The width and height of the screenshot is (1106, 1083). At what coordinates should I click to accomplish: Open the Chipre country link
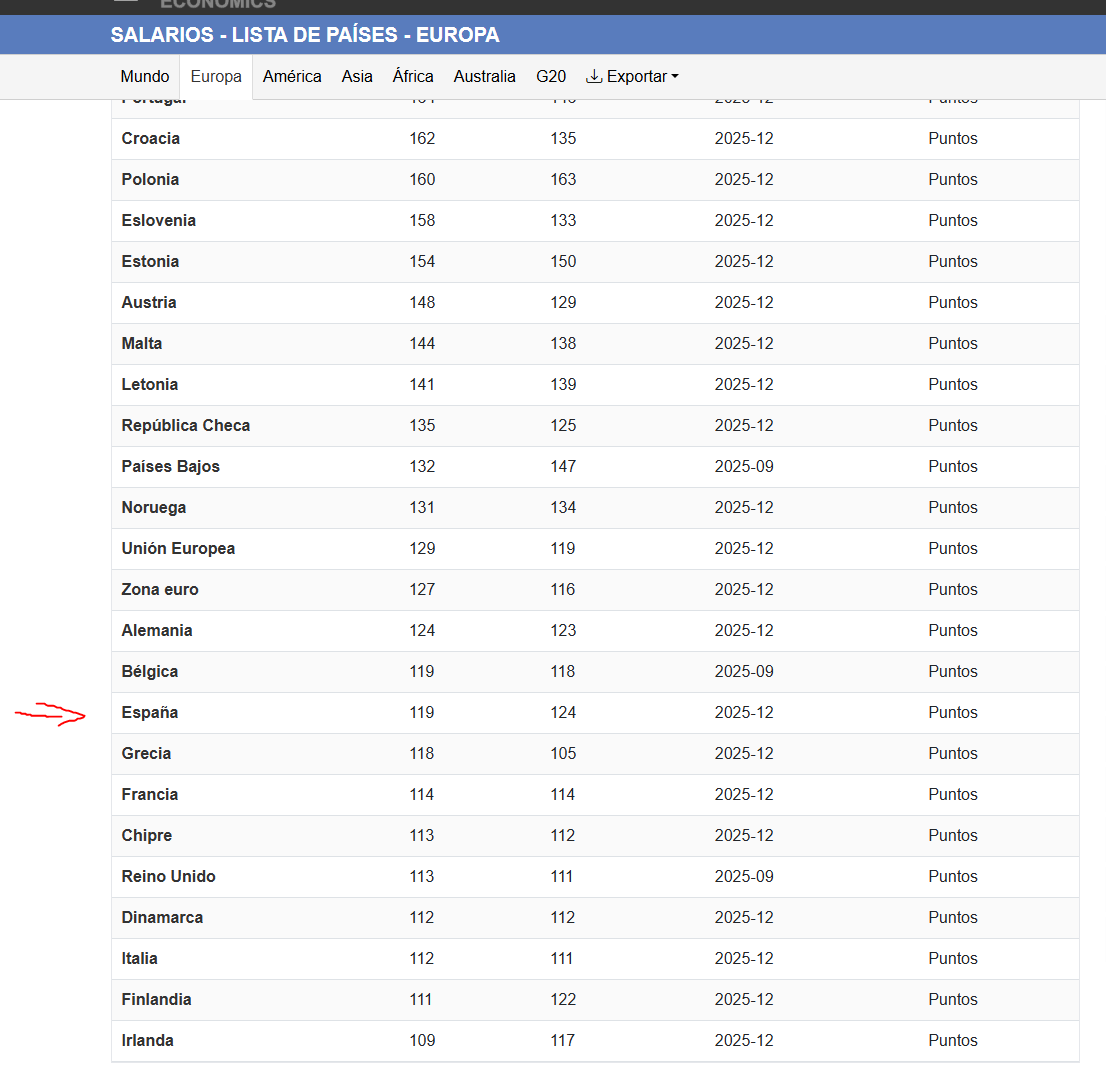pos(147,835)
